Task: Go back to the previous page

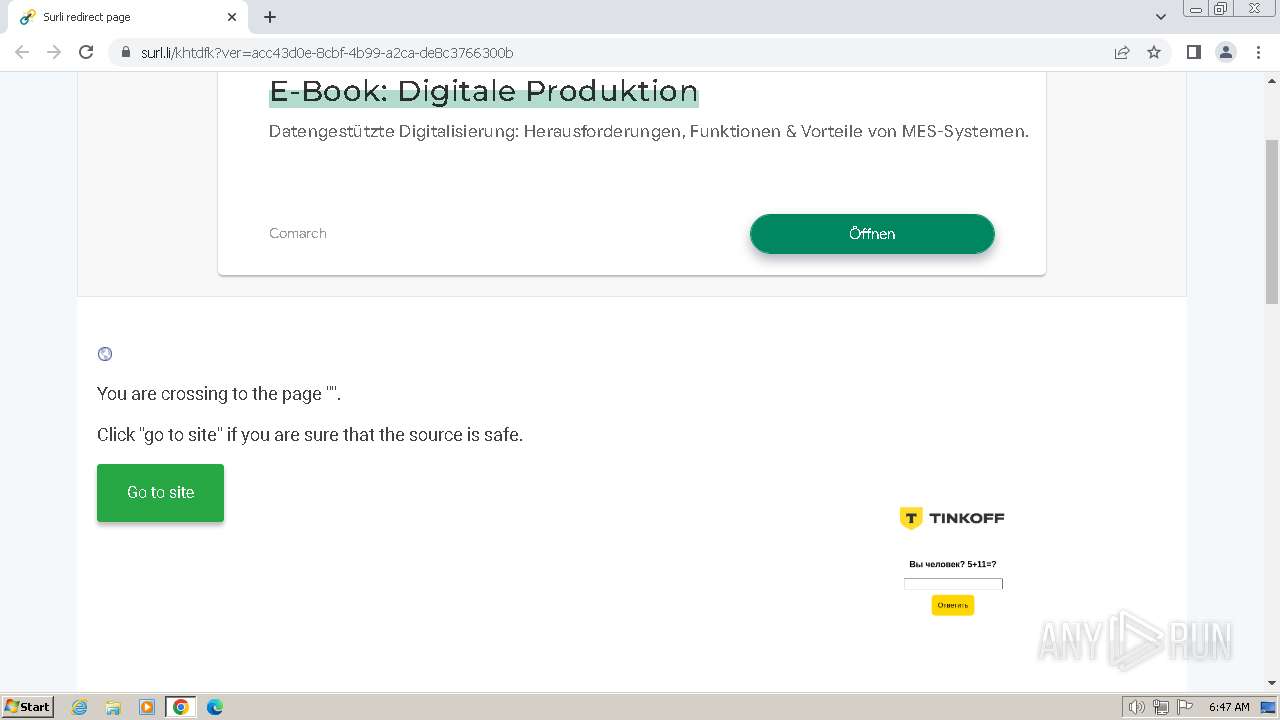Action: 22,52
